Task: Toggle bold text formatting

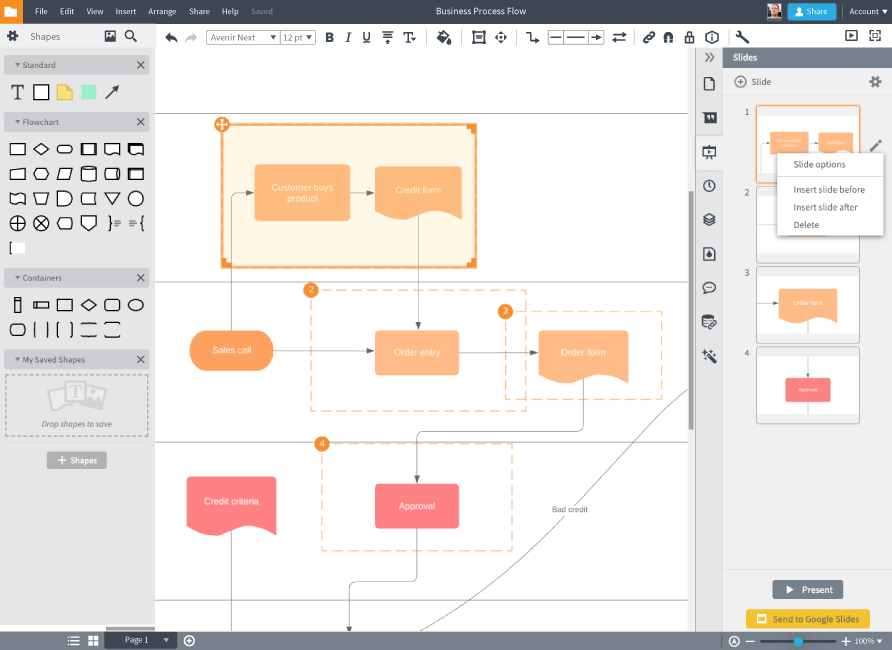Action: point(329,37)
